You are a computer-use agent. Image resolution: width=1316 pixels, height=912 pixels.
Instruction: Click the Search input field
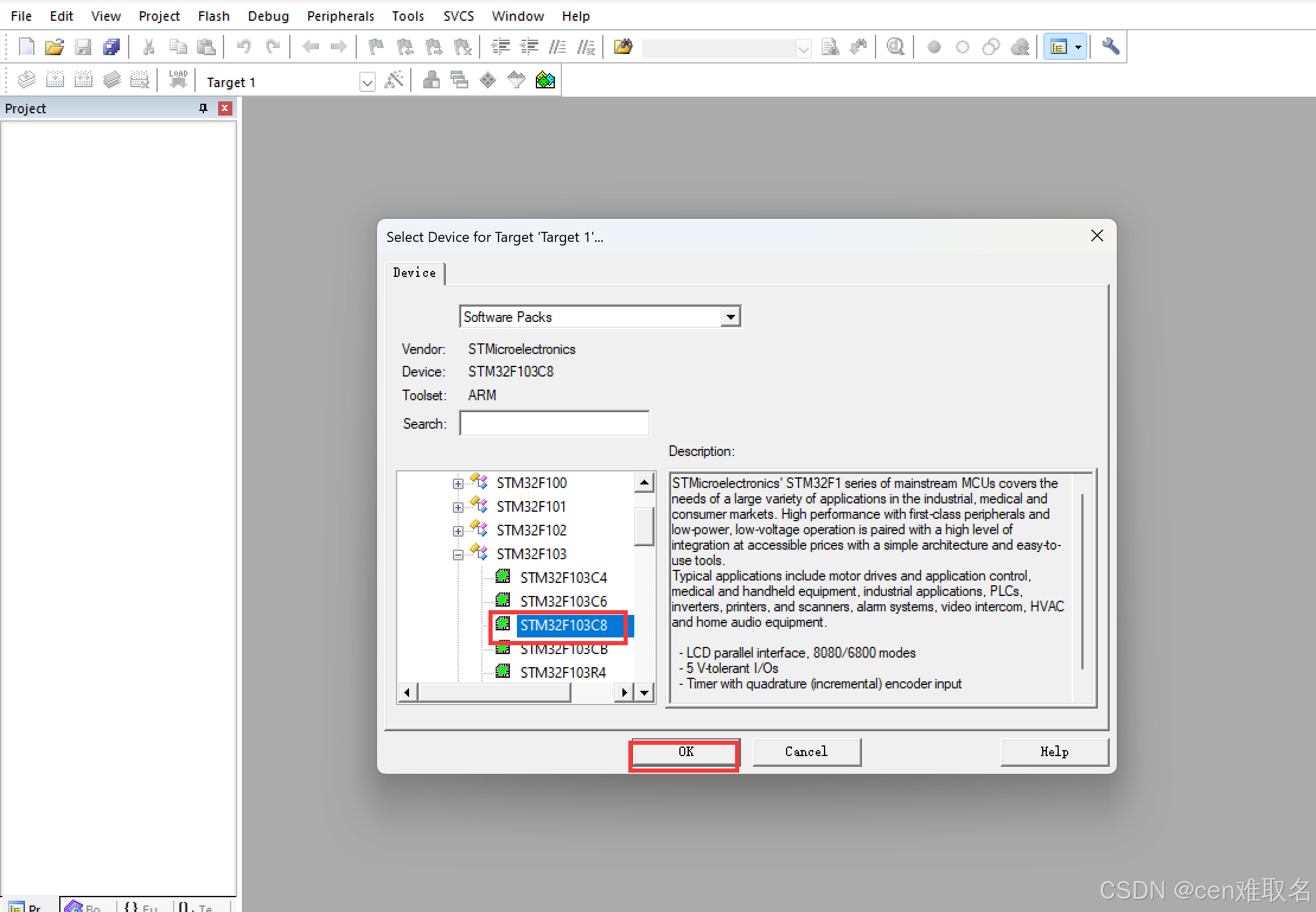point(554,423)
